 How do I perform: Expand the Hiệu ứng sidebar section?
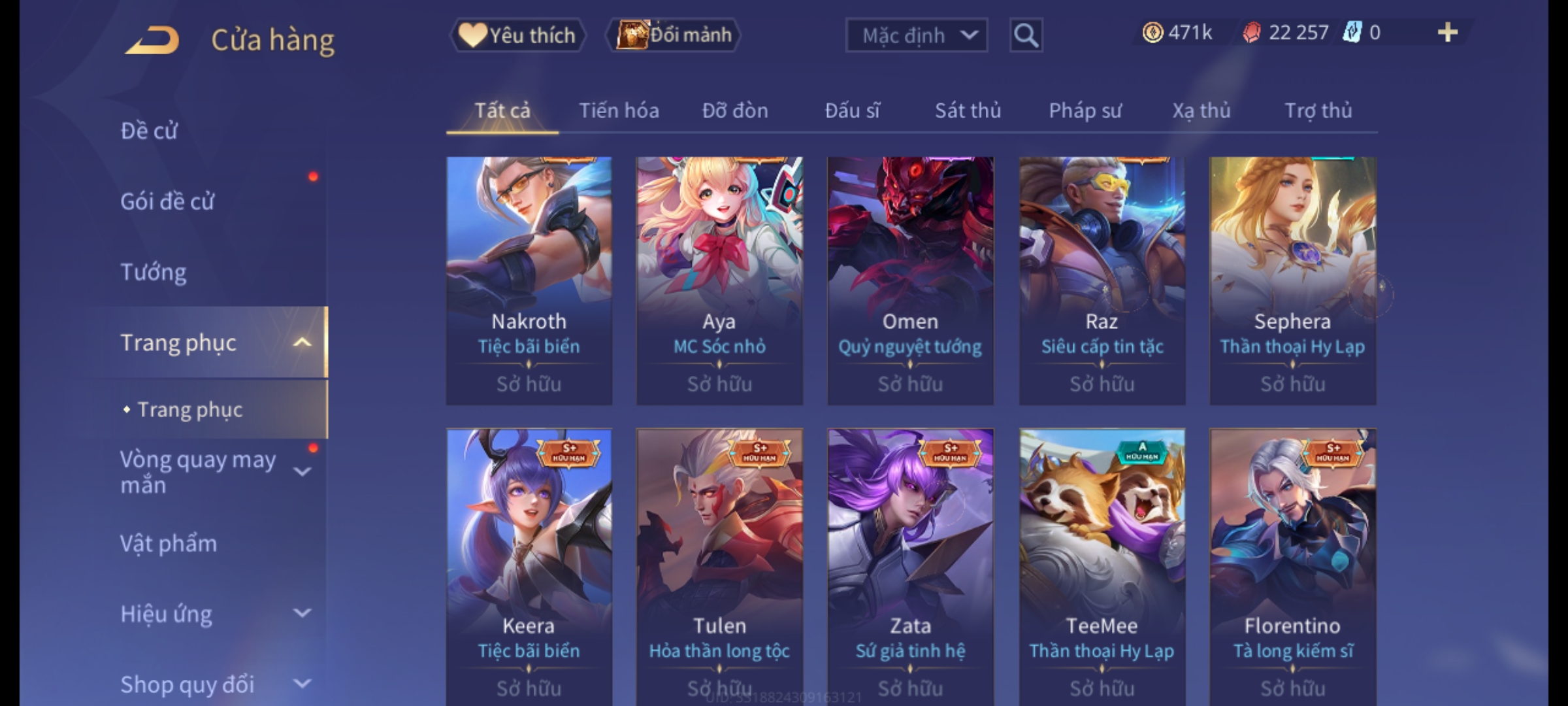point(302,613)
